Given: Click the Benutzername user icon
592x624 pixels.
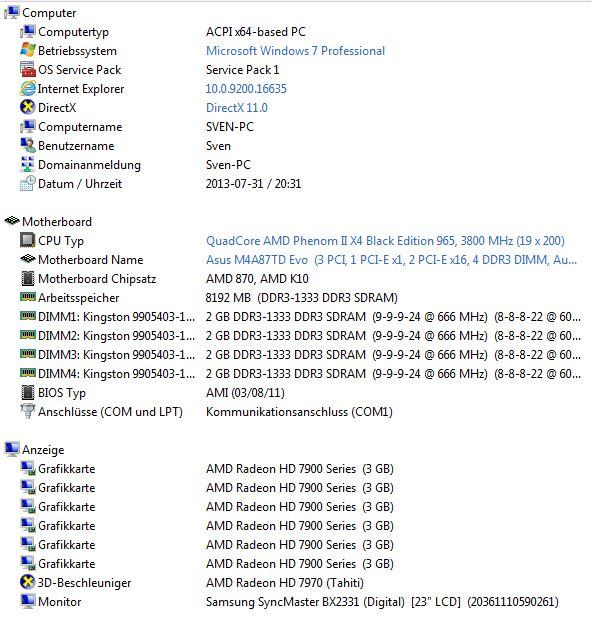Looking at the screenshot, I should (x=27, y=145).
